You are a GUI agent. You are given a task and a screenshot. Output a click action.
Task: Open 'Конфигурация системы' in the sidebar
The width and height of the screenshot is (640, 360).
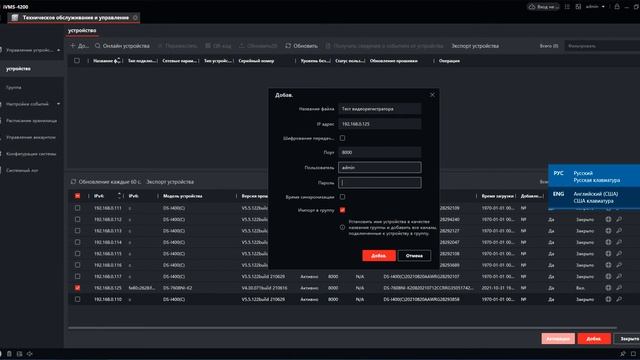click(31, 154)
